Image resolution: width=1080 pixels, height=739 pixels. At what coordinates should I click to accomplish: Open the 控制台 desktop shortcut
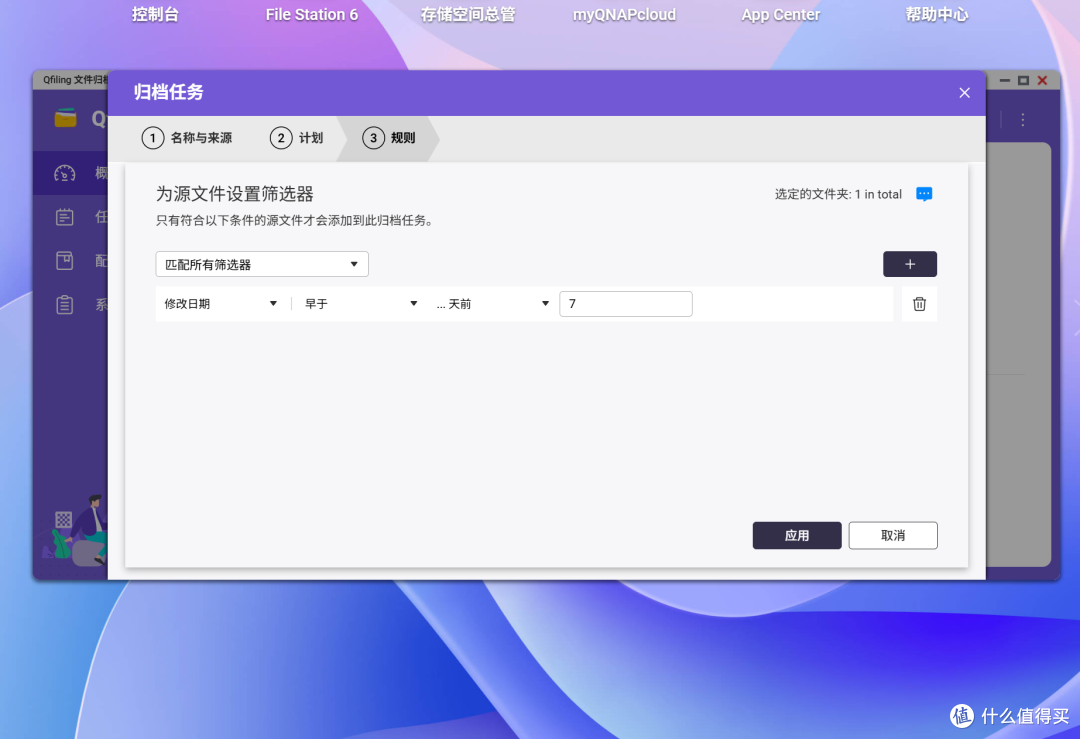[155, 14]
